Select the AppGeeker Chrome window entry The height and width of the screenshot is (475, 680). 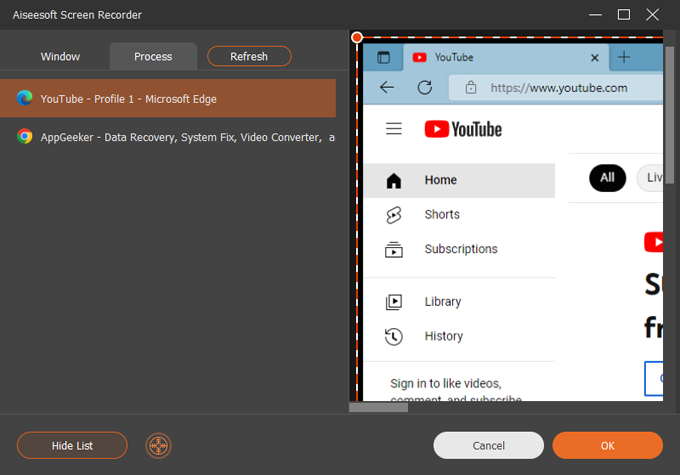tap(168, 137)
